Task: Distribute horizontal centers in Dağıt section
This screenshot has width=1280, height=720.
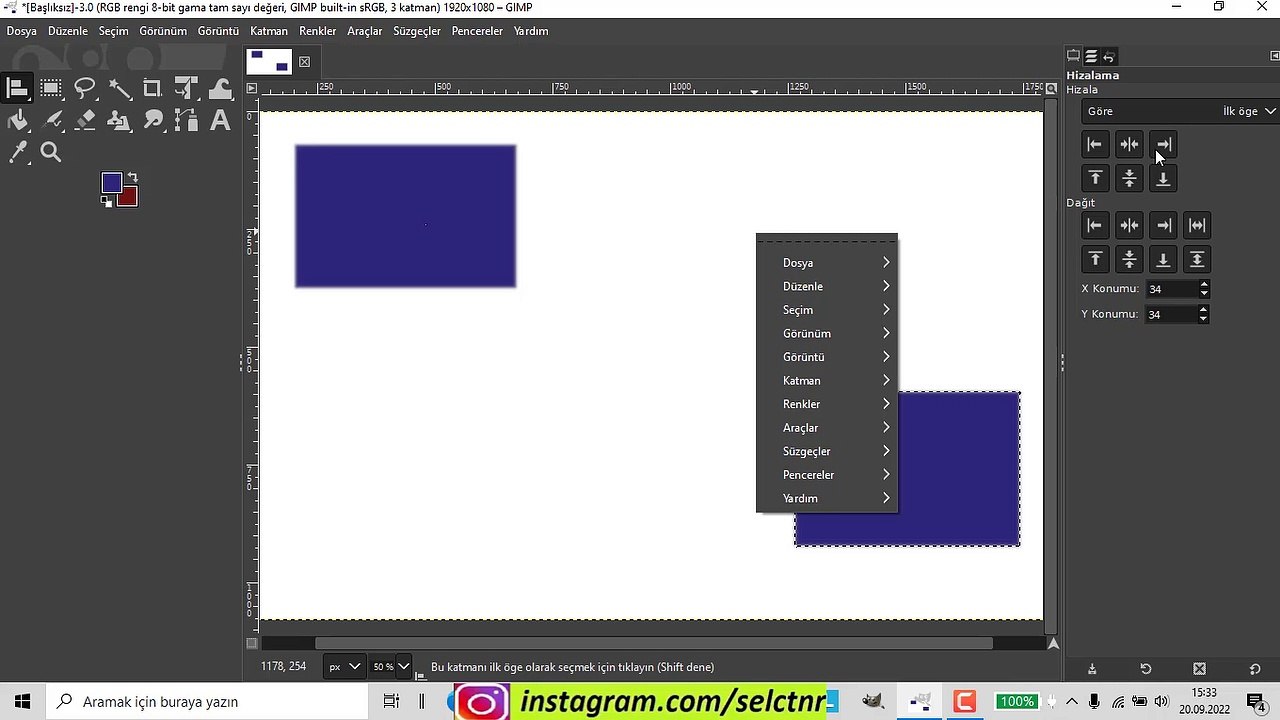Action: click(x=1129, y=225)
